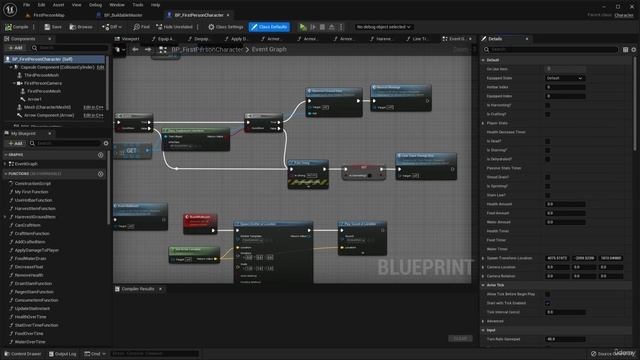Select the CraftItemFunction entry
This screenshot has height=360, width=640.
click(x=32, y=233)
